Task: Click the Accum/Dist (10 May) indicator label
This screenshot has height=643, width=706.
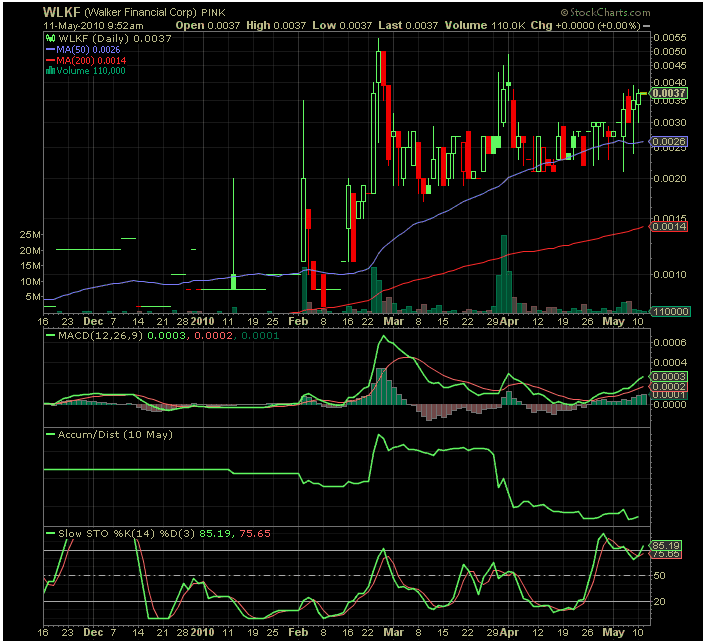Action: tap(115, 435)
